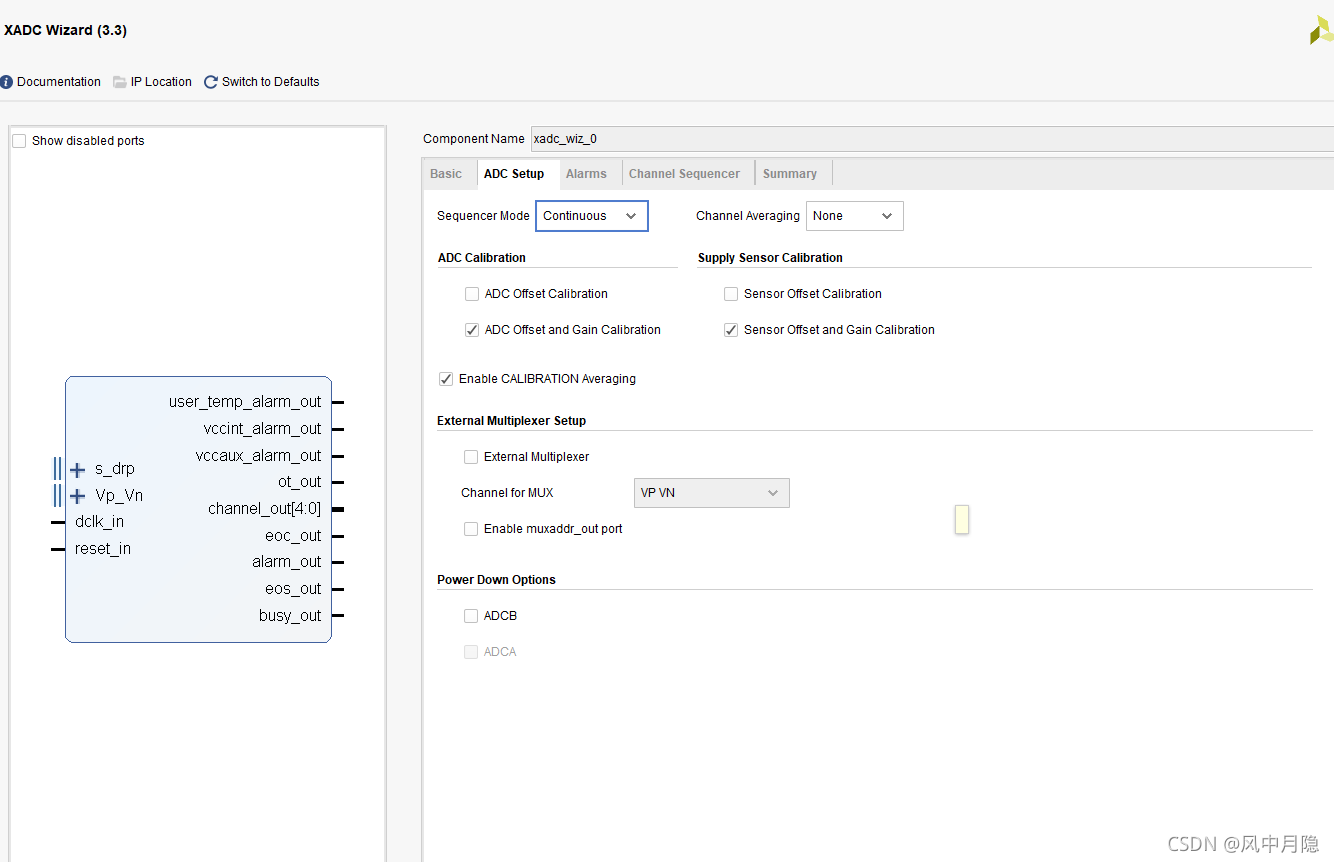Image resolution: width=1334 pixels, height=862 pixels.
Task: Select the channel_out[4:0] port label
Action: click(x=265, y=509)
